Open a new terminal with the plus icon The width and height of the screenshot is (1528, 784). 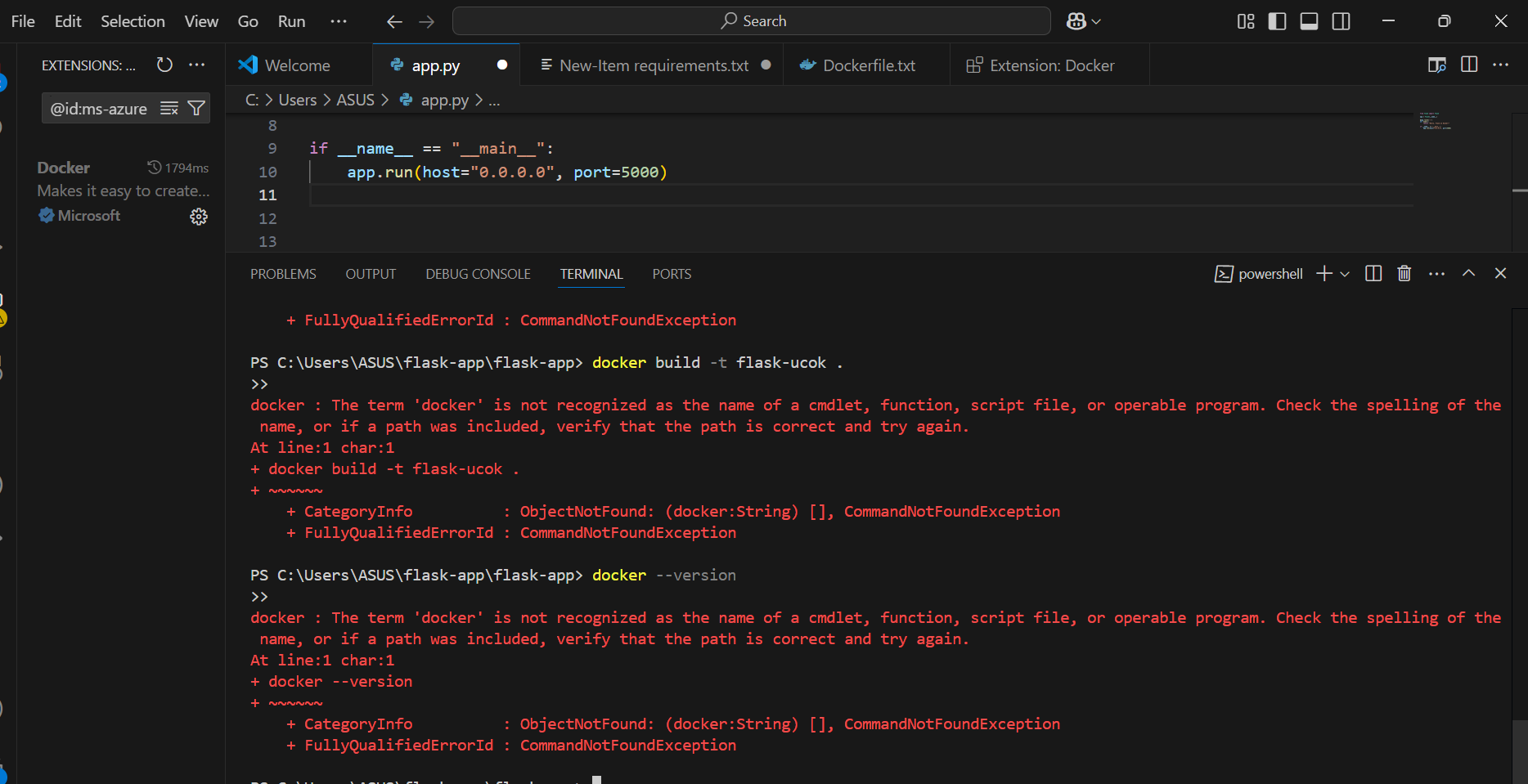point(1324,273)
